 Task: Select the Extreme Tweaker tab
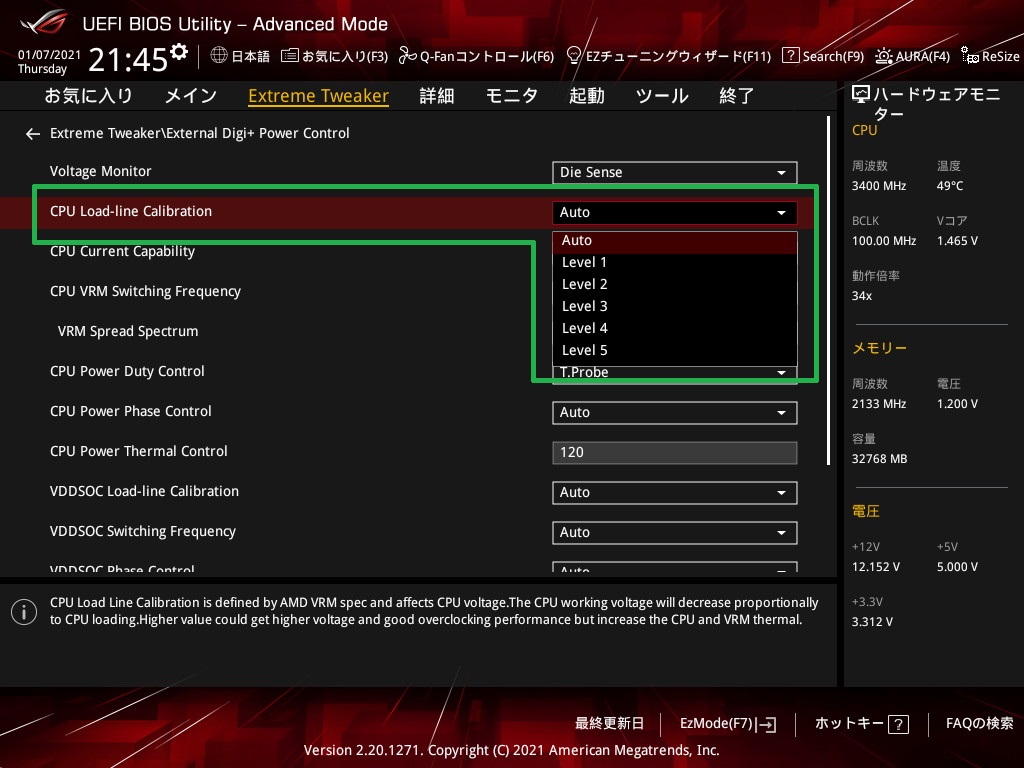click(319, 96)
